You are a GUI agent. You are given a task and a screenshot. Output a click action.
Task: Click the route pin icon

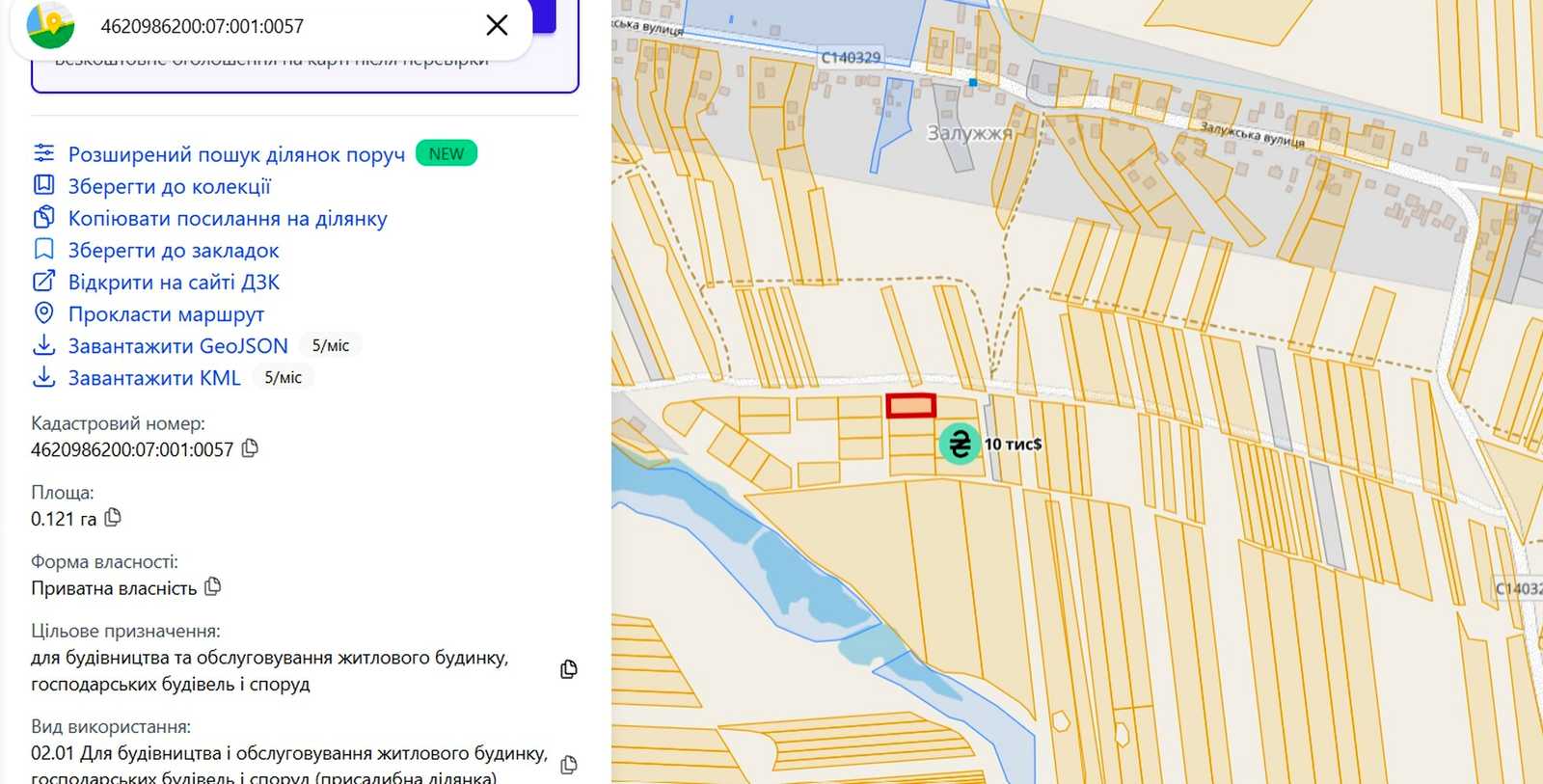[x=43, y=312]
